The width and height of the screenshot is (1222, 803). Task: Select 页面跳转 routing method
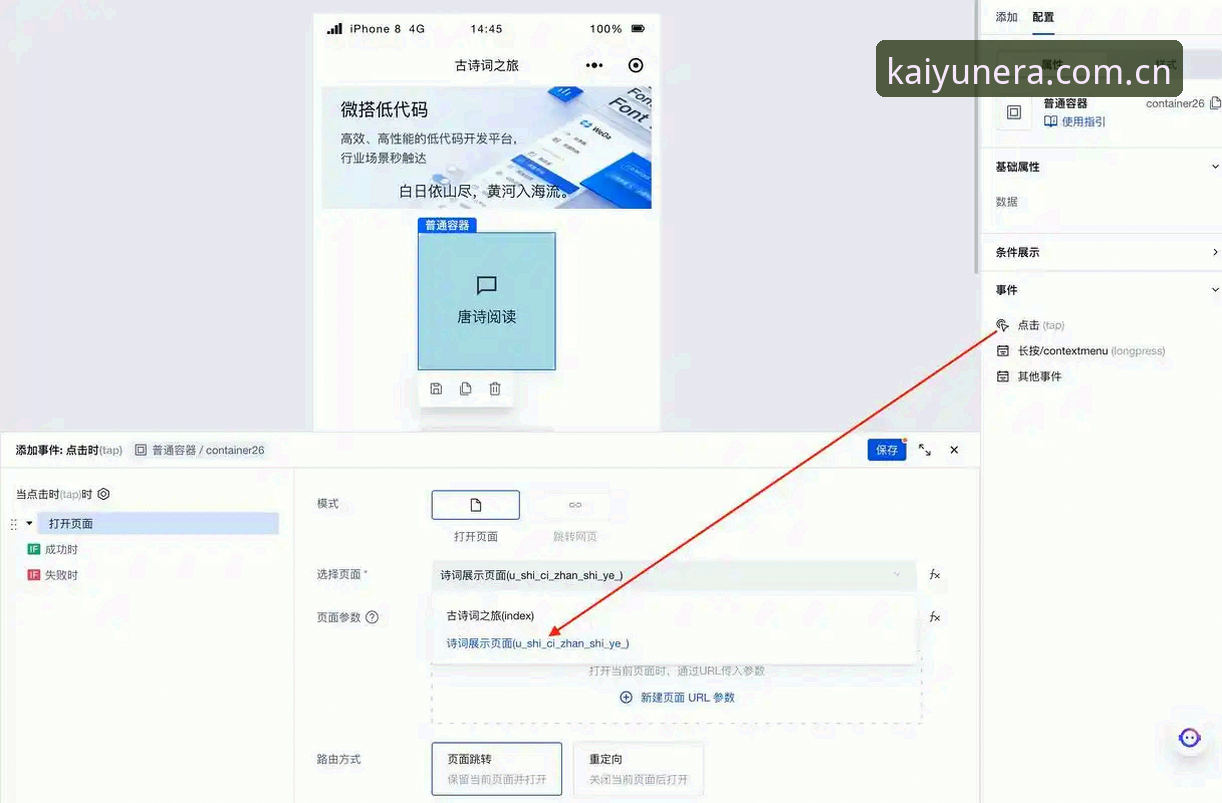click(497, 769)
